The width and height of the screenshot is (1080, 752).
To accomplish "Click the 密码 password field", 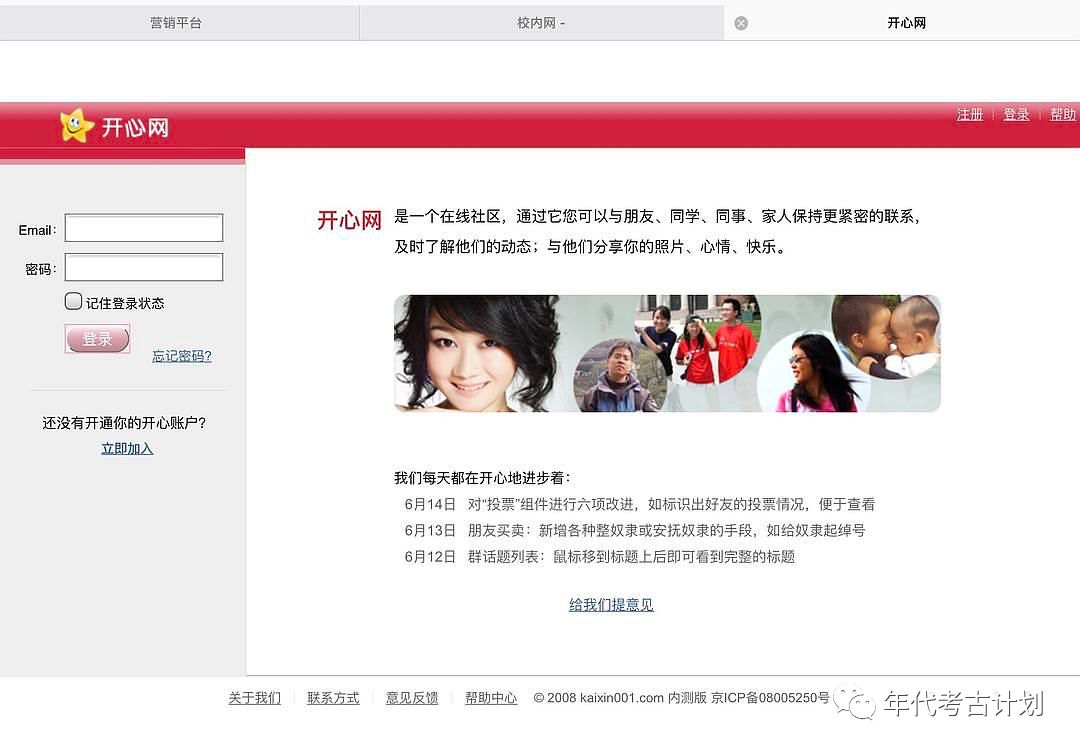I will tap(144, 268).
